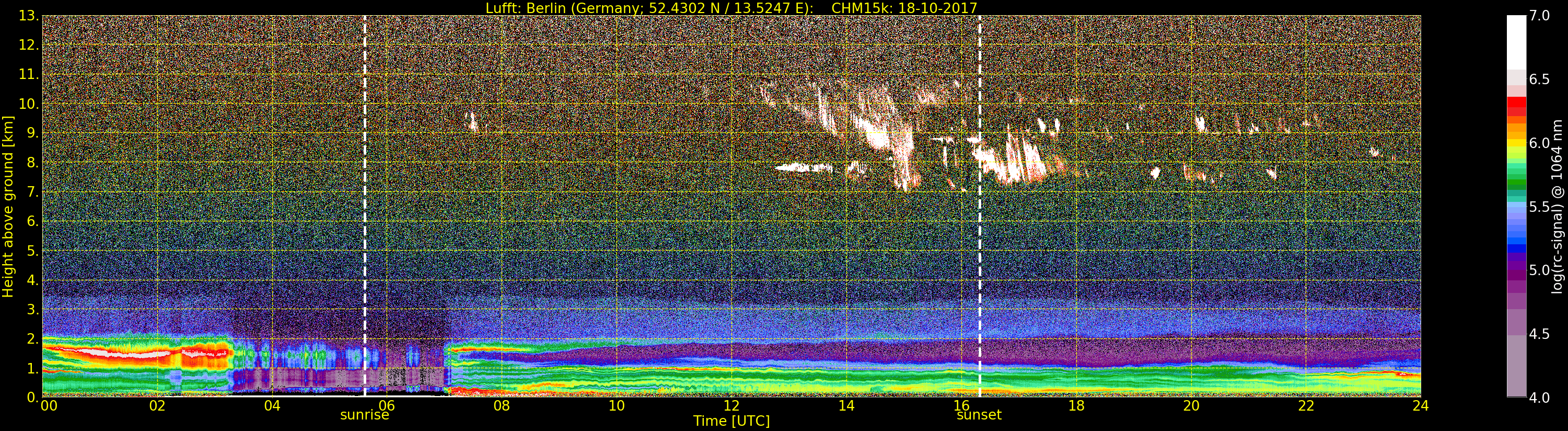Click the time axis tick label 22
1568x431 pixels.
[1306, 406]
